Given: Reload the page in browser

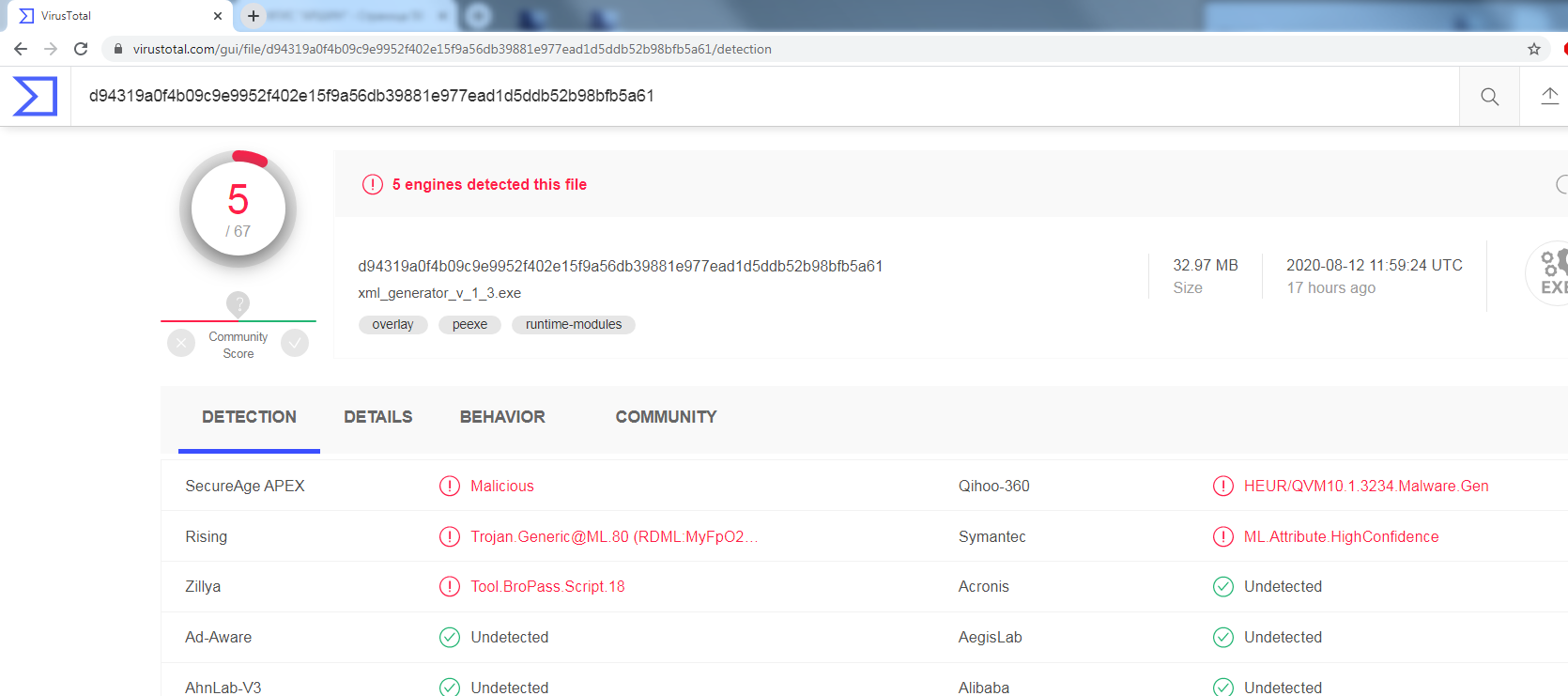Looking at the screenshot, I should [81, 49].
